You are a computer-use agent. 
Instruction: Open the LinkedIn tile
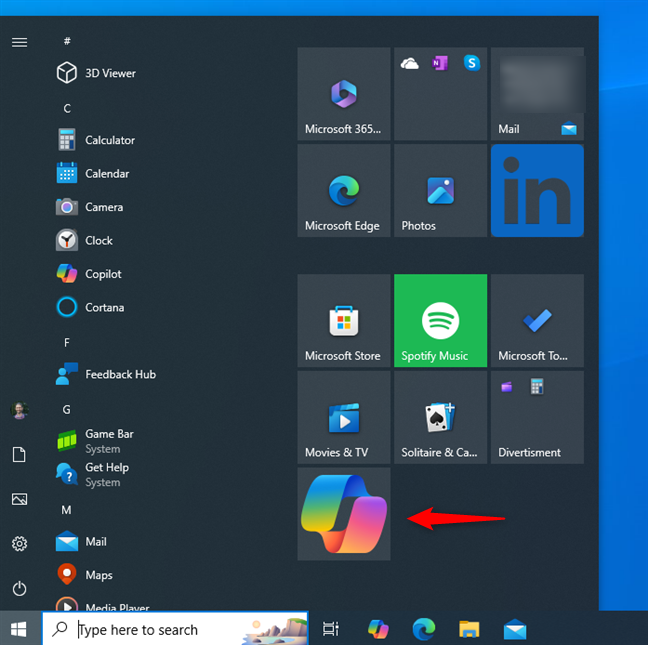coord(537,190)
